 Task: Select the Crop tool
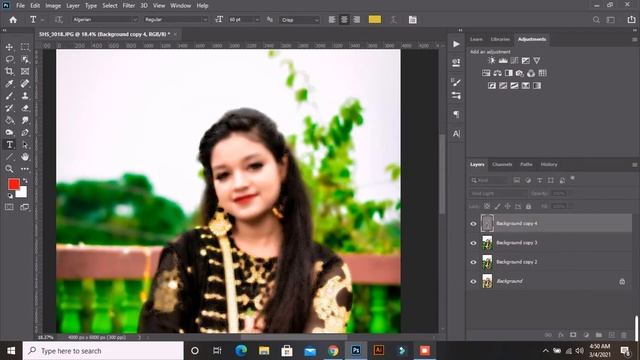point(9,71)
